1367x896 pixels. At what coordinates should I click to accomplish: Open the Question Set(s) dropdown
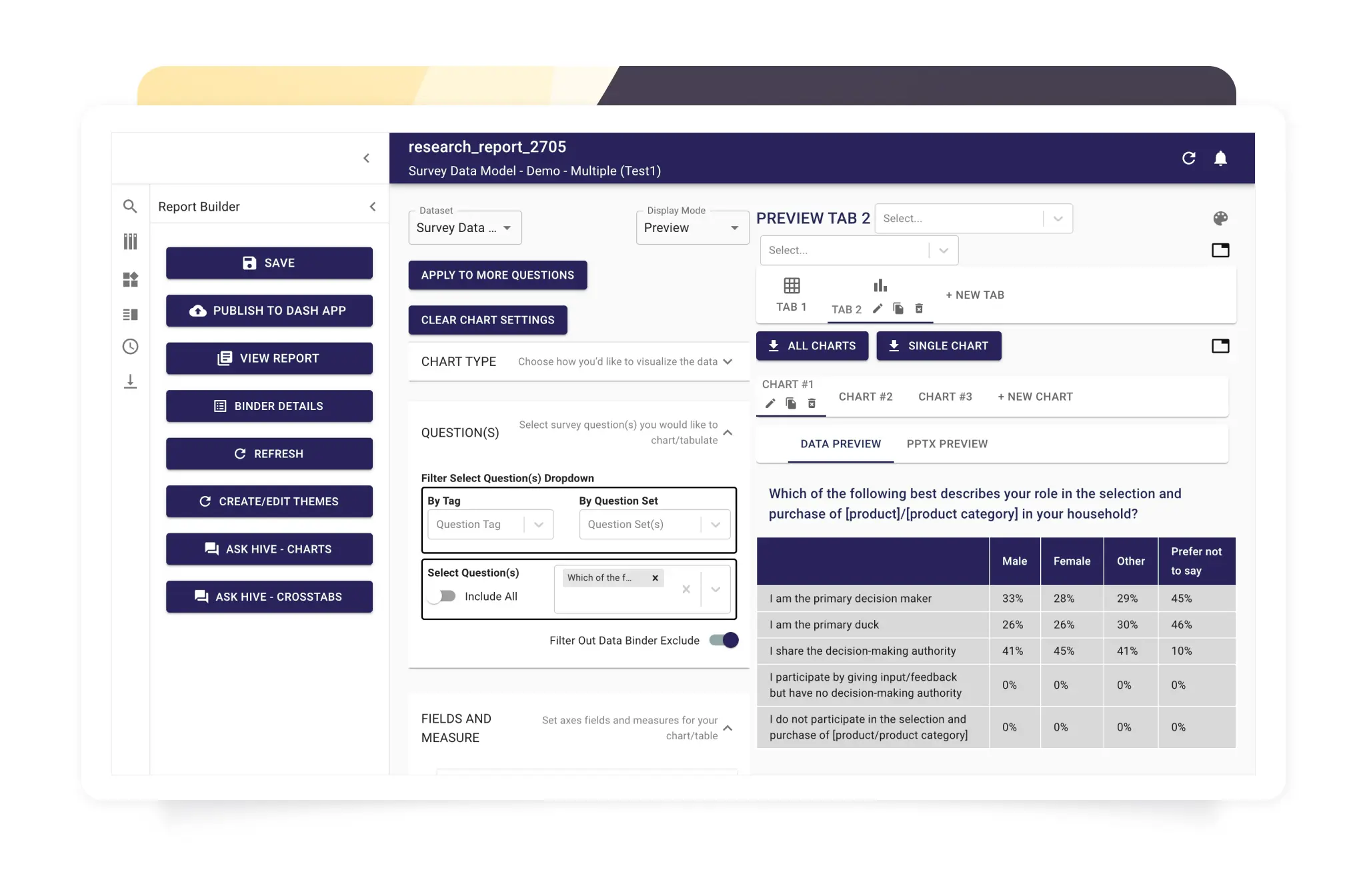coord(655,525)
